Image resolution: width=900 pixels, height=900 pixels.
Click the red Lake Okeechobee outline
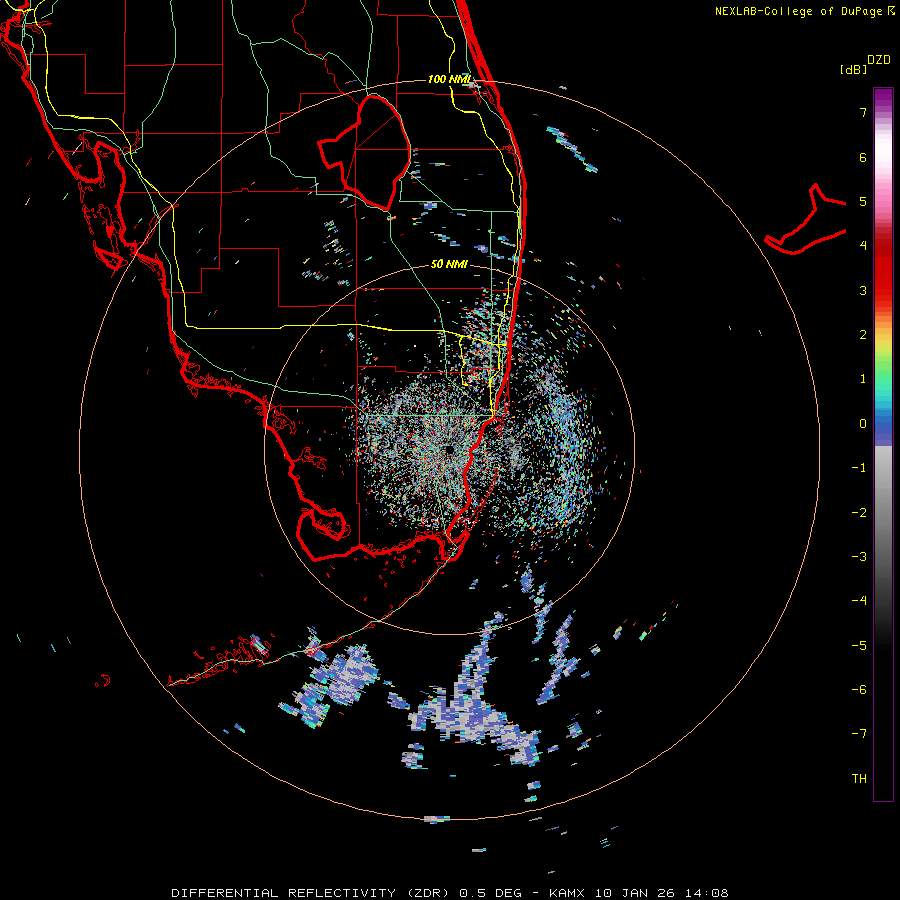pyautogui.click(x=366, y=153)
